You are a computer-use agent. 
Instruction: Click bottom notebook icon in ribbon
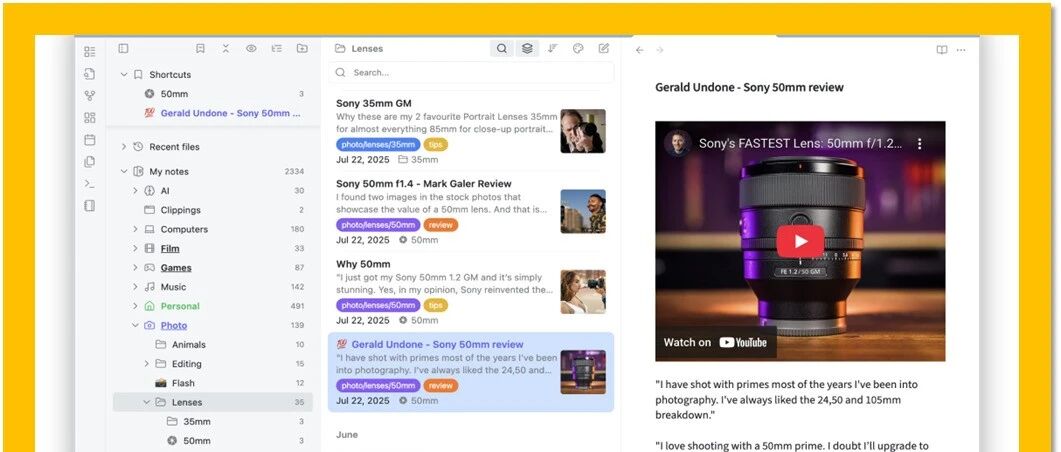pyautogui.click(x=89, y=205)
